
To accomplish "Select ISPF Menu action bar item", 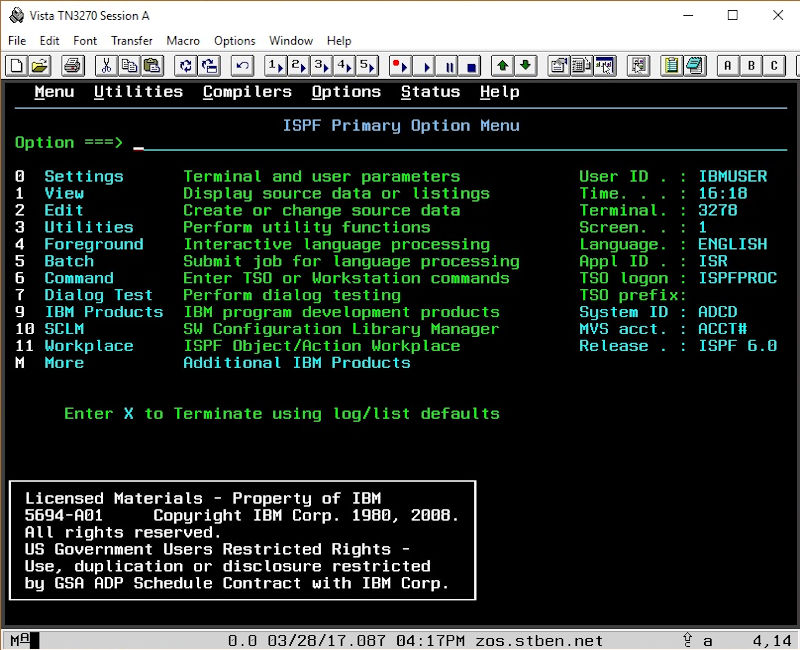I will pos(54,92).
